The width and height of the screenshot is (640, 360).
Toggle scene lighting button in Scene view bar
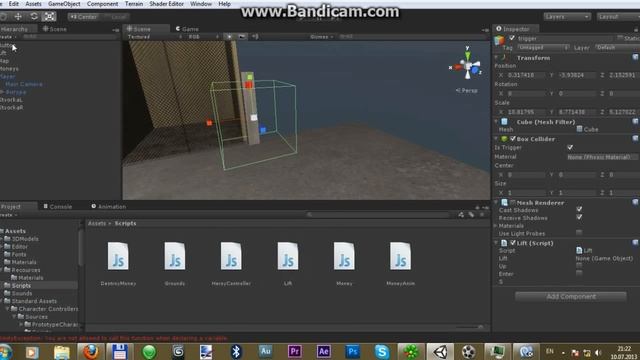point(229,37)
